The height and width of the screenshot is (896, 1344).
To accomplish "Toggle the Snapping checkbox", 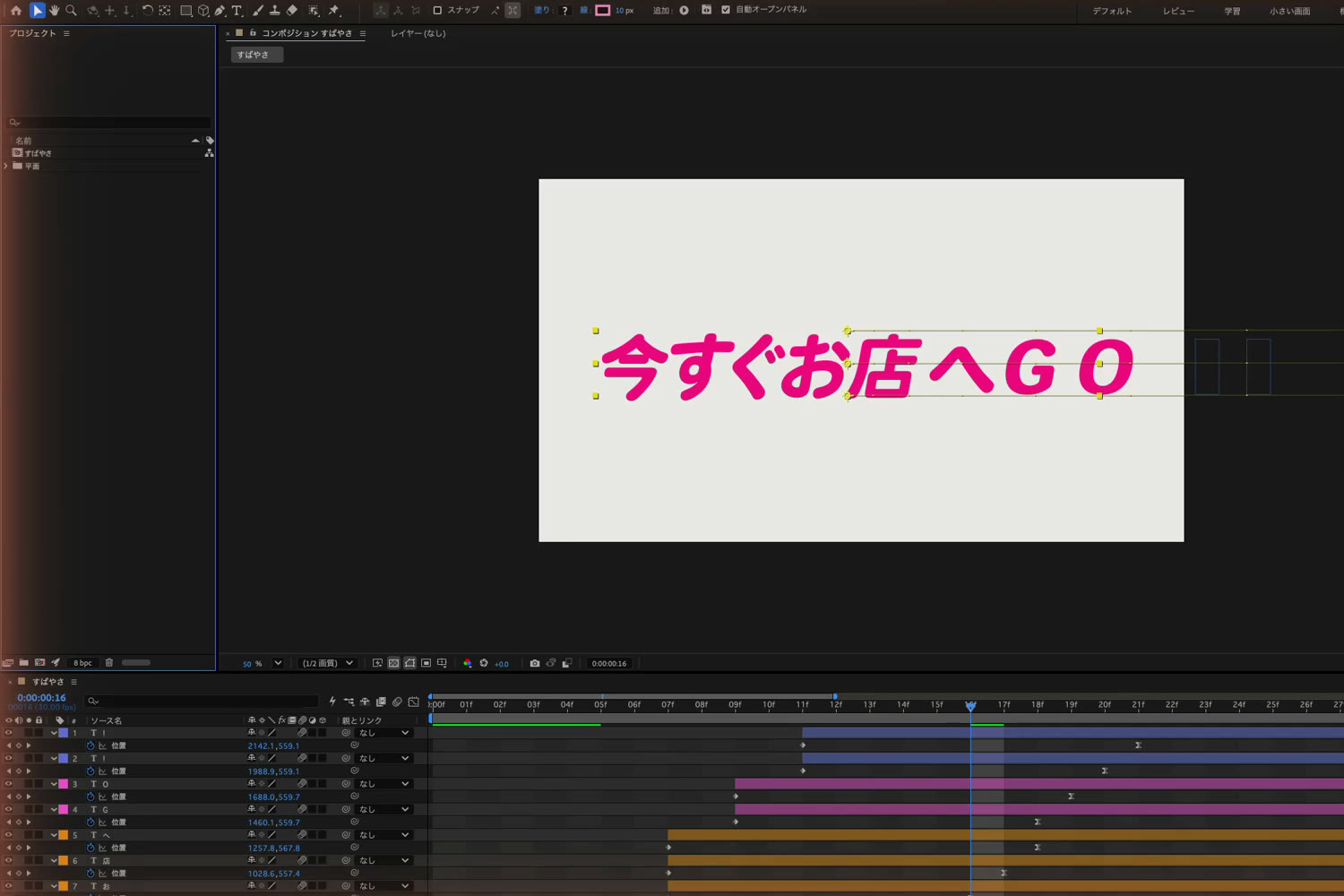I will pyautogui.click(x=437, y=11).
